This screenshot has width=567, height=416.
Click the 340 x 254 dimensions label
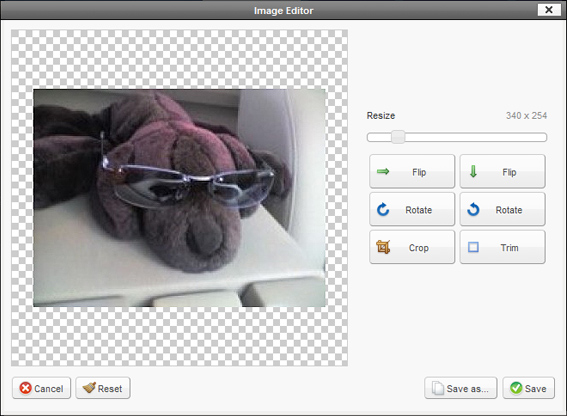[526, 116]
